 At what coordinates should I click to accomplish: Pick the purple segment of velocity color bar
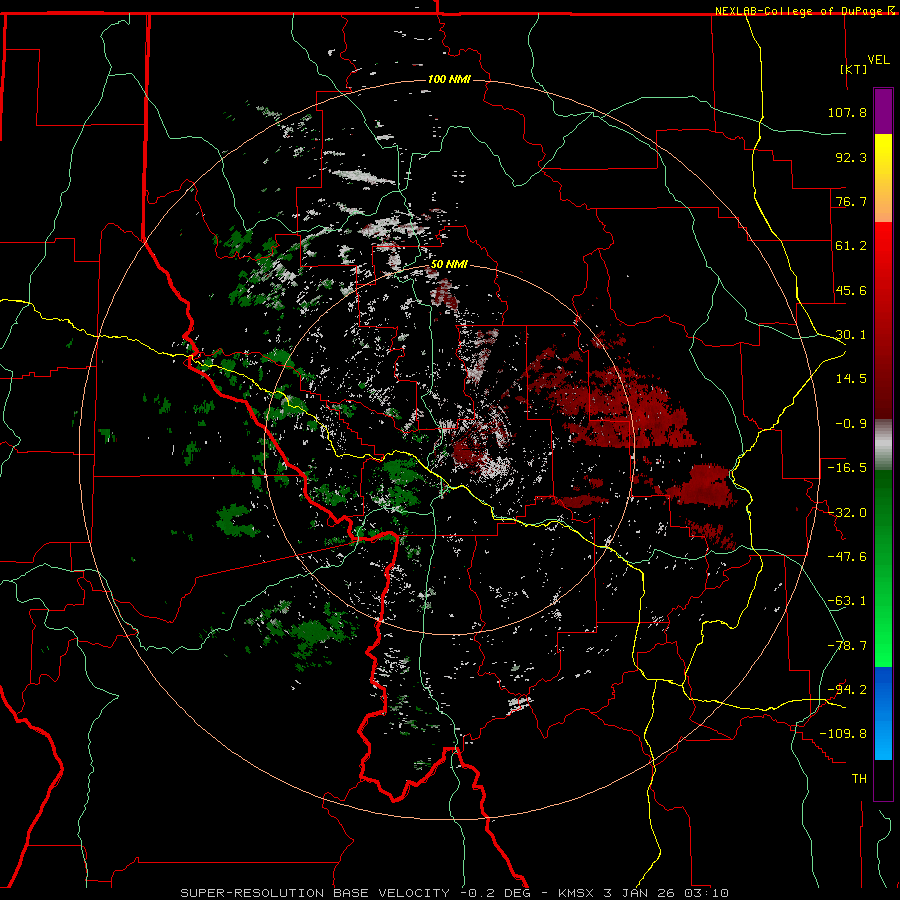883,111
